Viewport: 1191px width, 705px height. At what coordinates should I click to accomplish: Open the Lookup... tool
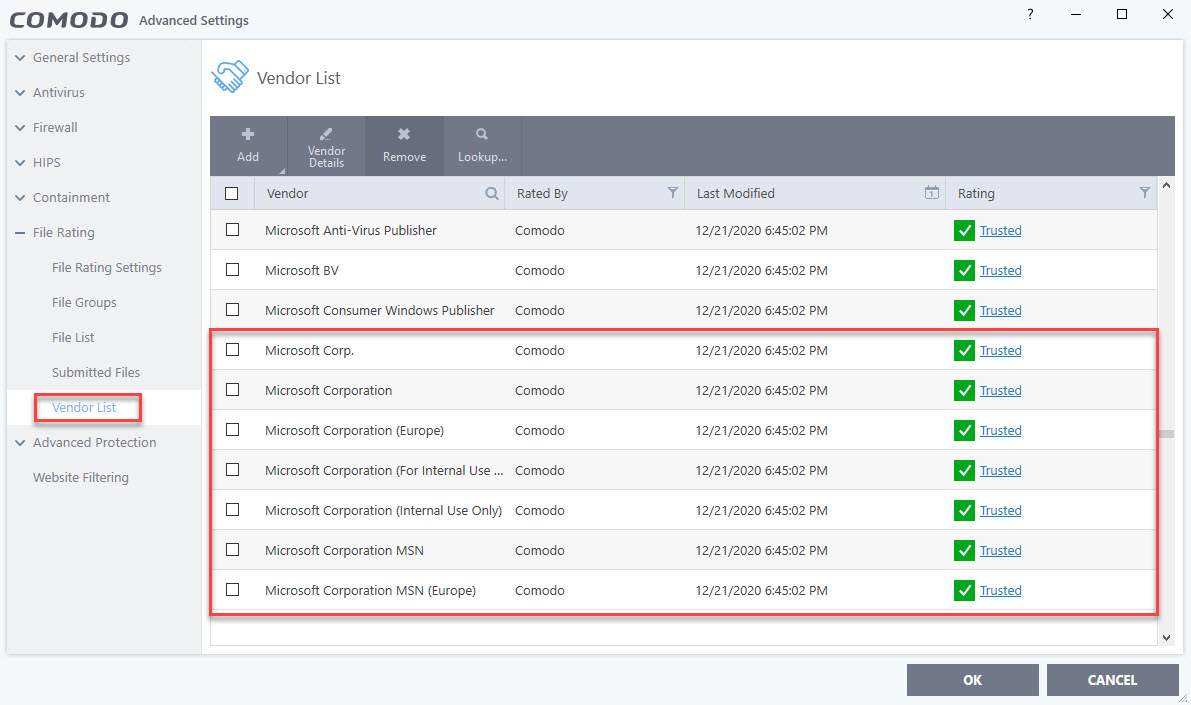(x=482, y=146)
